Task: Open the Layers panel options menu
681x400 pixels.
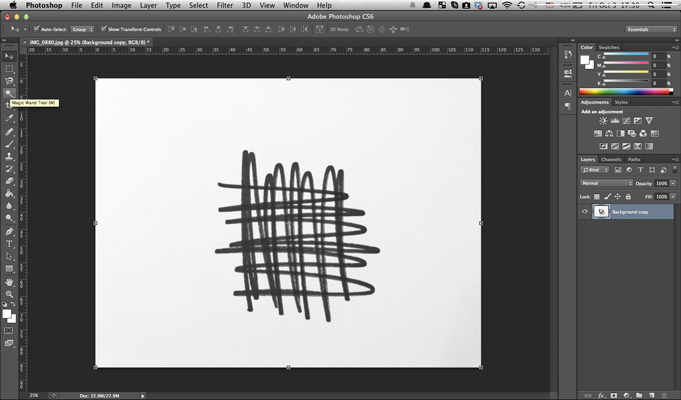Action: pyautogui.click(x=675, y=159)
